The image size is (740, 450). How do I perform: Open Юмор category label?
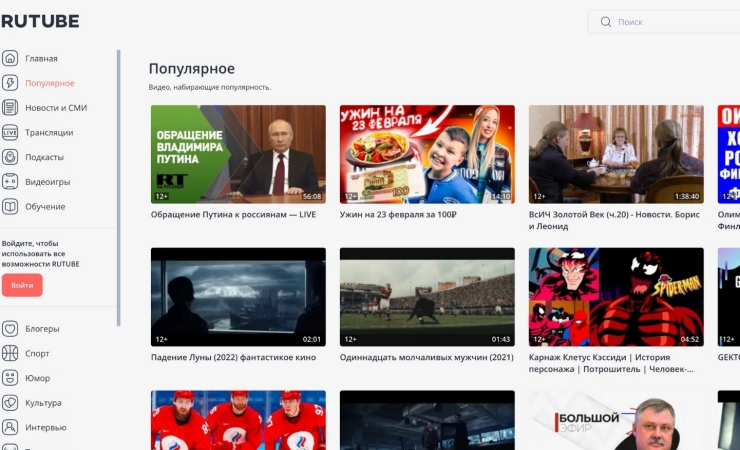click(x=38, y=378)
